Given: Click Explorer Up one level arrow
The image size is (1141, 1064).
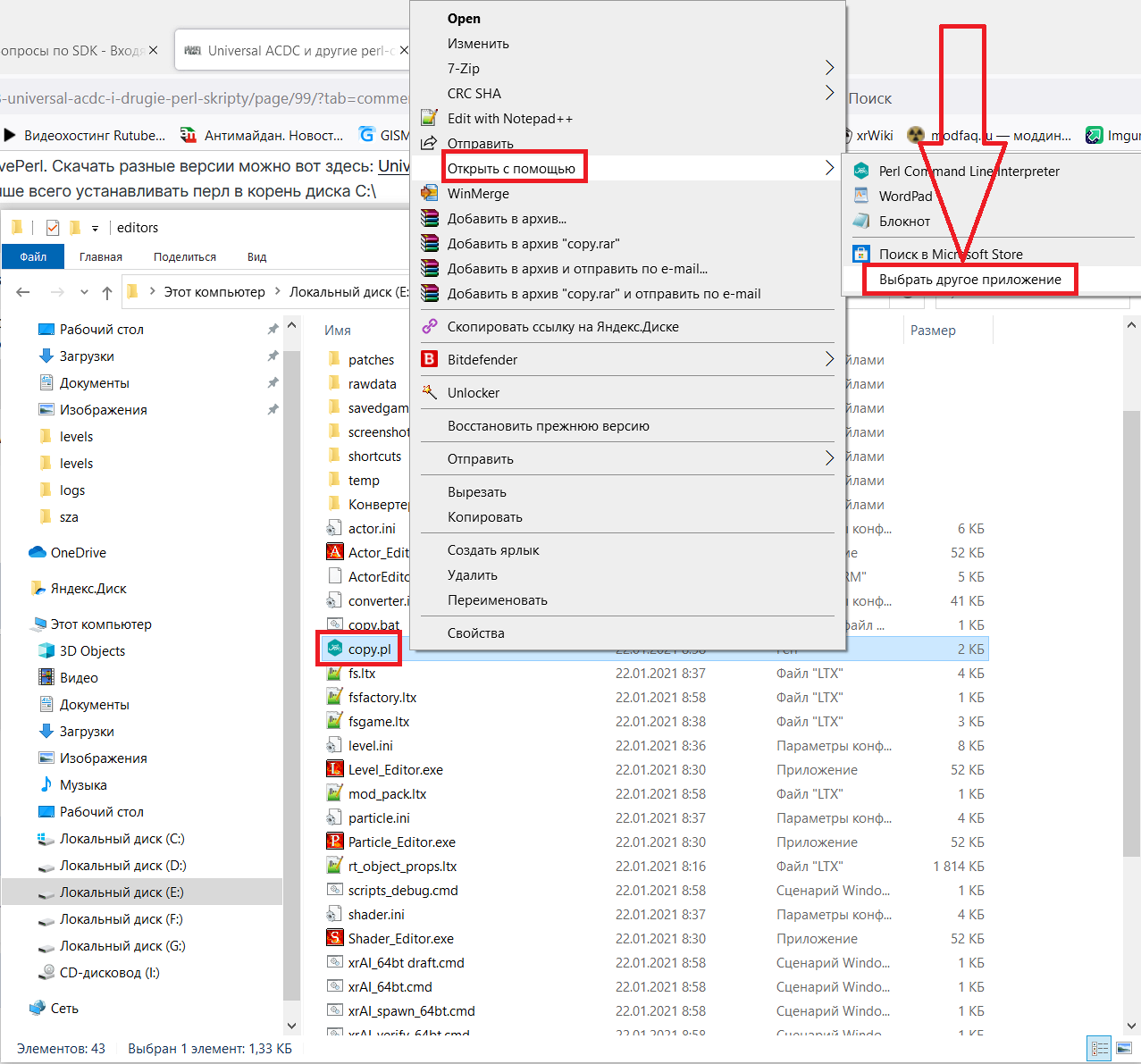Looking at the screenshot, I should click(107, 292).
